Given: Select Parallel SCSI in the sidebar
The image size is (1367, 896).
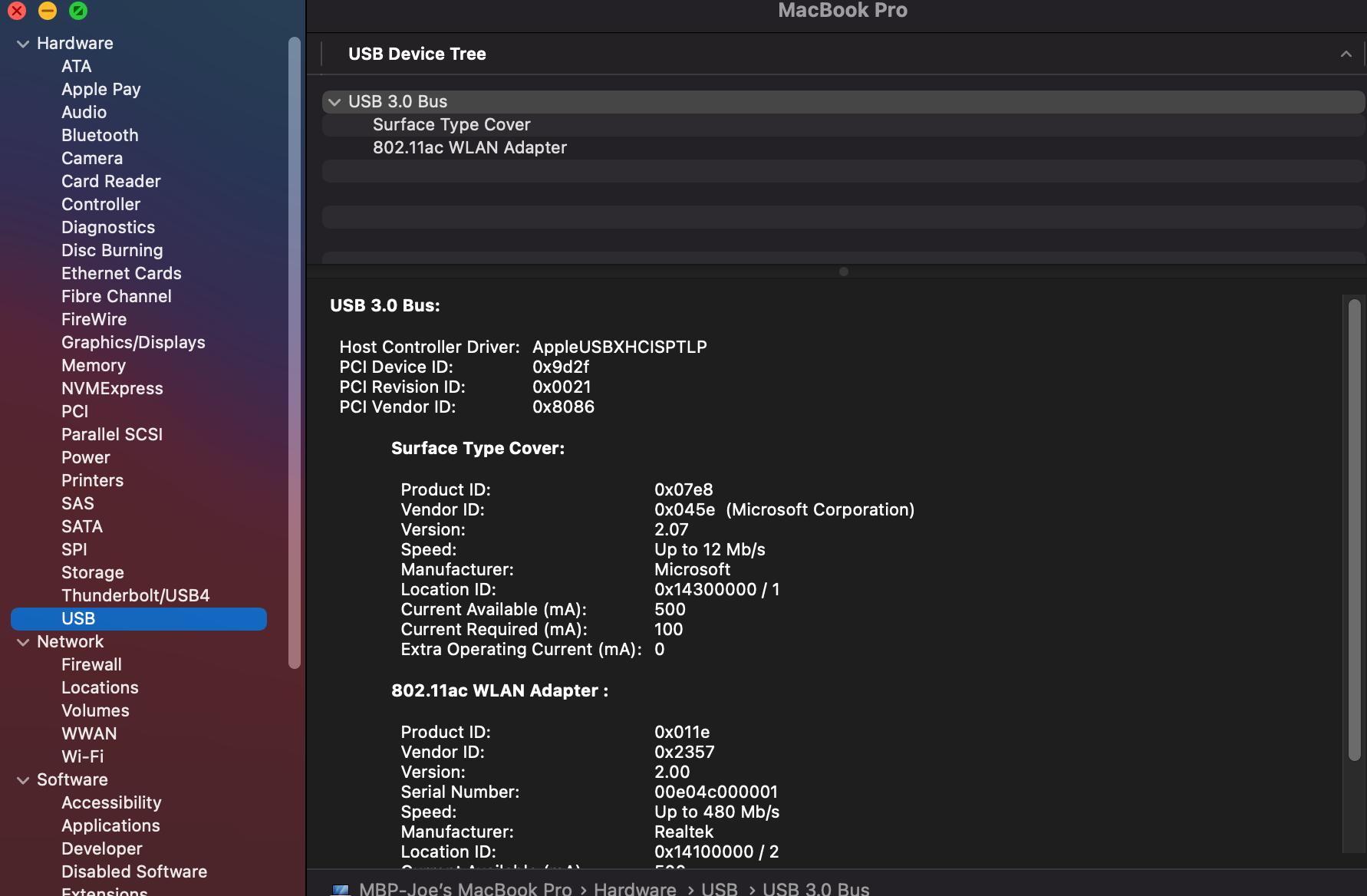Looking at the screenshot, I should point(112,434).
